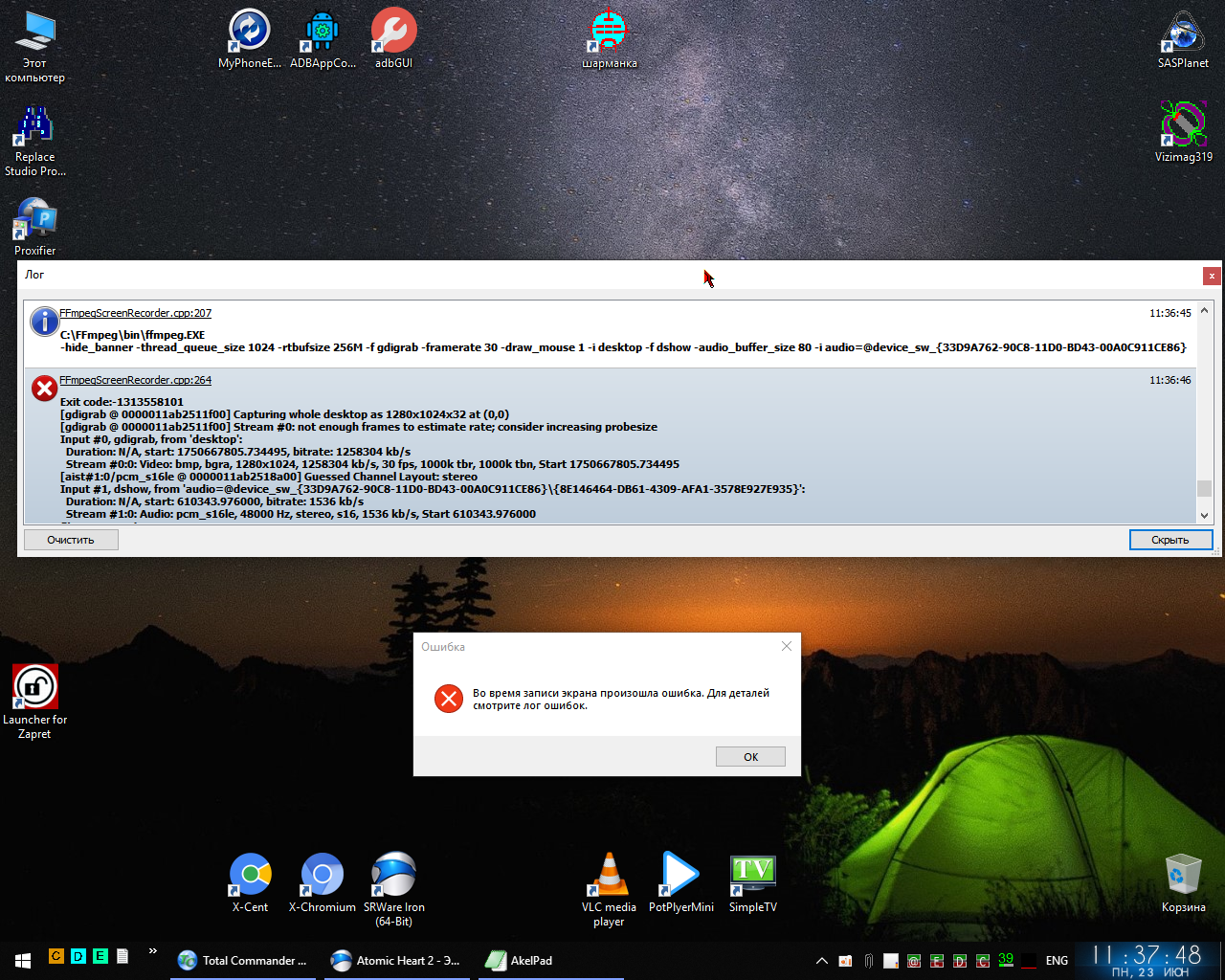Image resolution: width=1225 pixels, height=980 pixels.
Task: Select the Корзина recycle bin icon
Action: [x=1183, y=882]
